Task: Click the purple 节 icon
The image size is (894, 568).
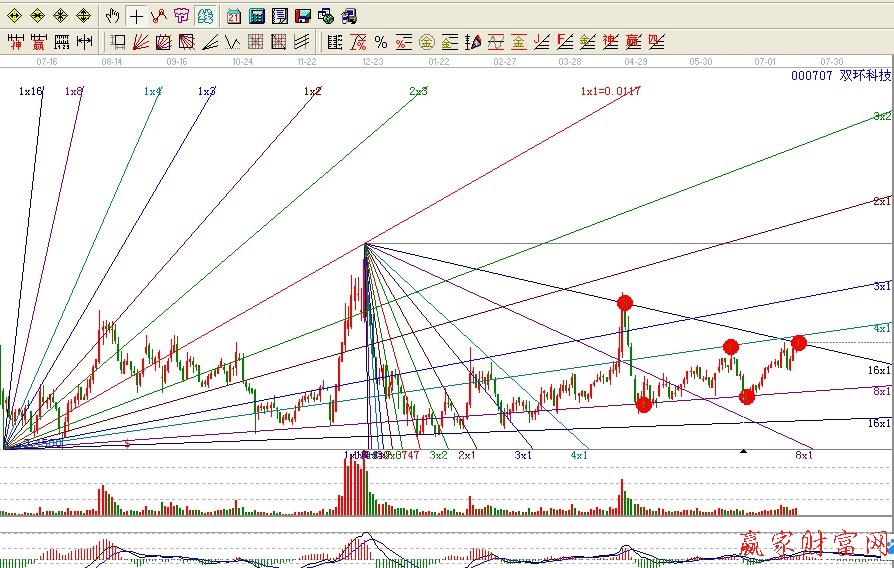Action: (x=181, y=16)
